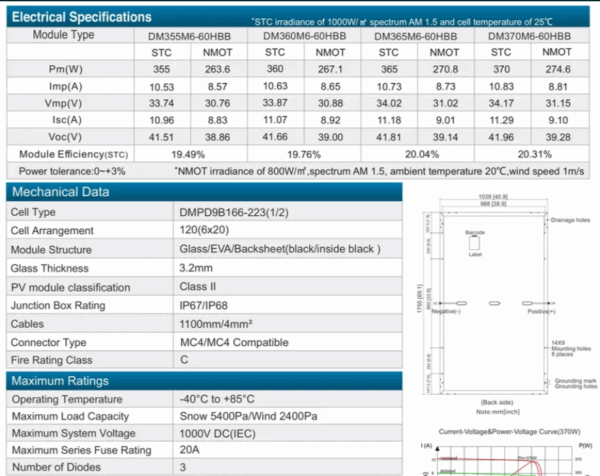Screen dimensions: 600x476
Task: Click the Voc(V) row label
Action: pyautogui.click(x=65, y=137)
